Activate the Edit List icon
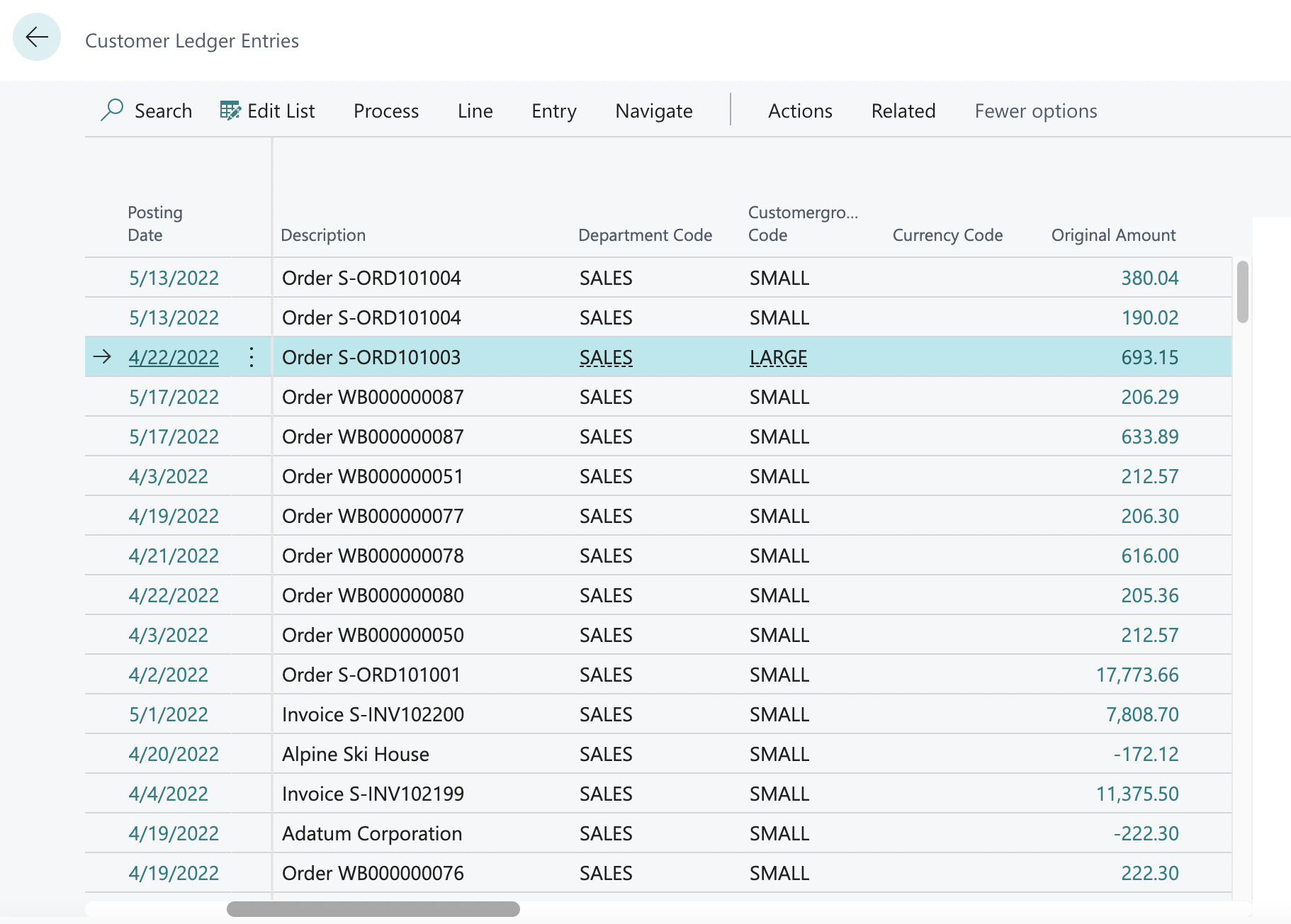Image resolution: width=1291 pixels, height=924 pixels. click(x=230, y=111)
